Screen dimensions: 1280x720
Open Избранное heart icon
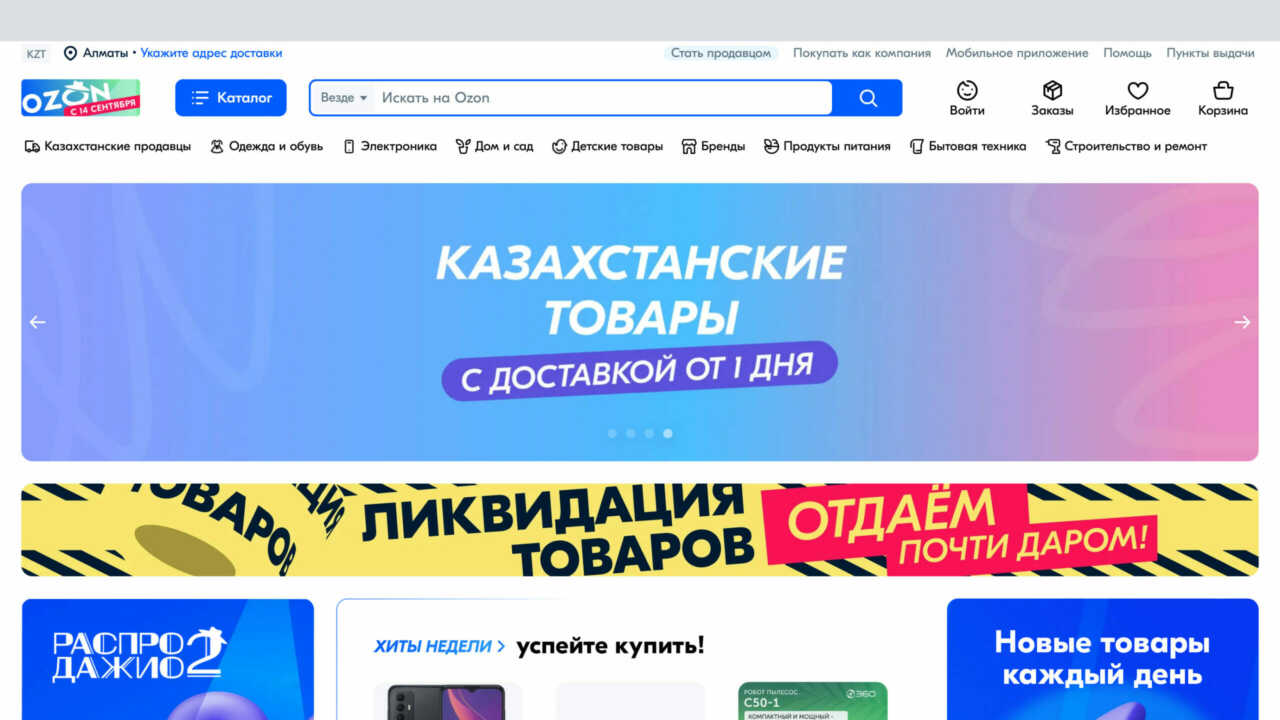click(x=1138, y=90)
